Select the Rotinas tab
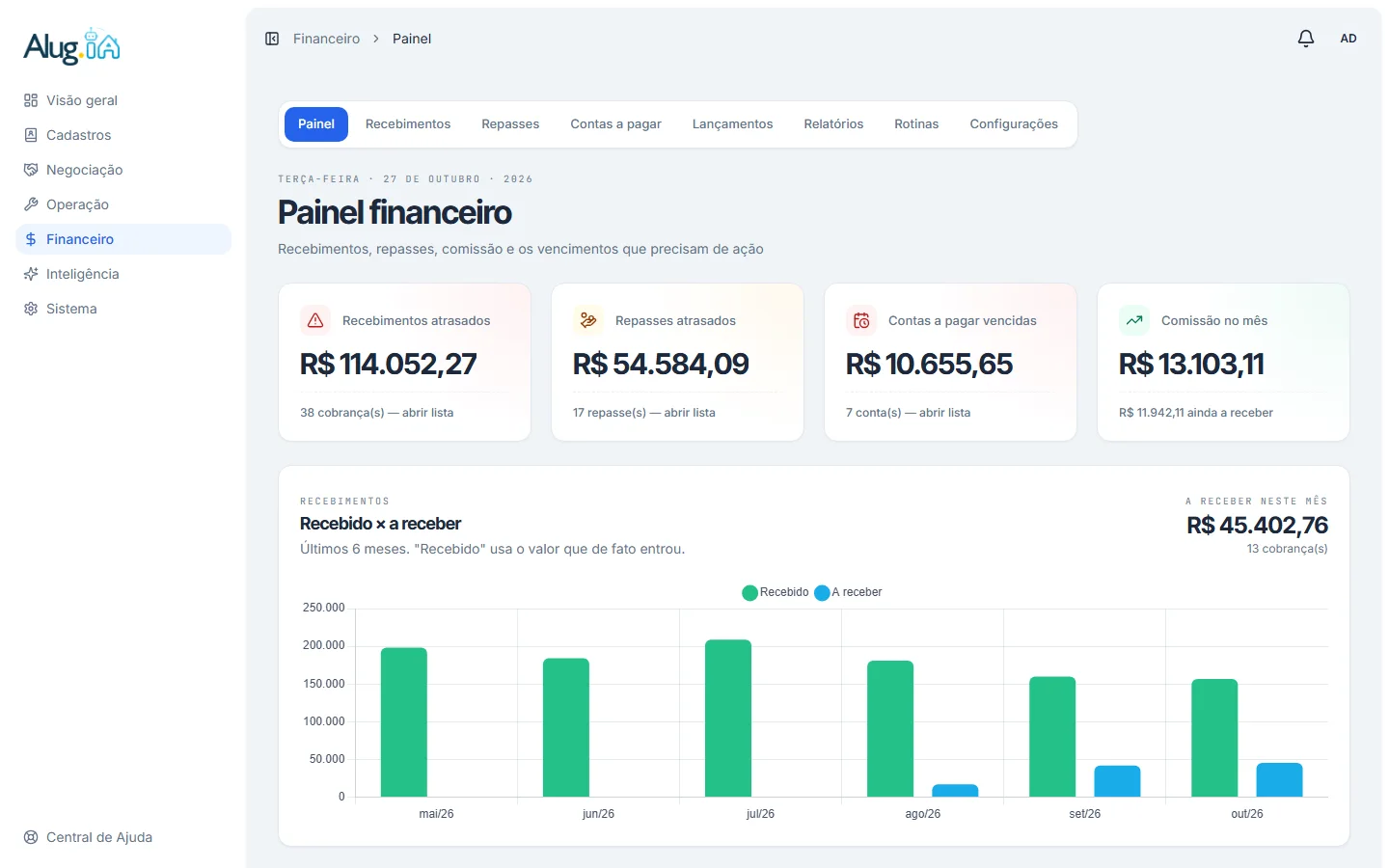This screenshot has height=868, width=1389. 916,124
